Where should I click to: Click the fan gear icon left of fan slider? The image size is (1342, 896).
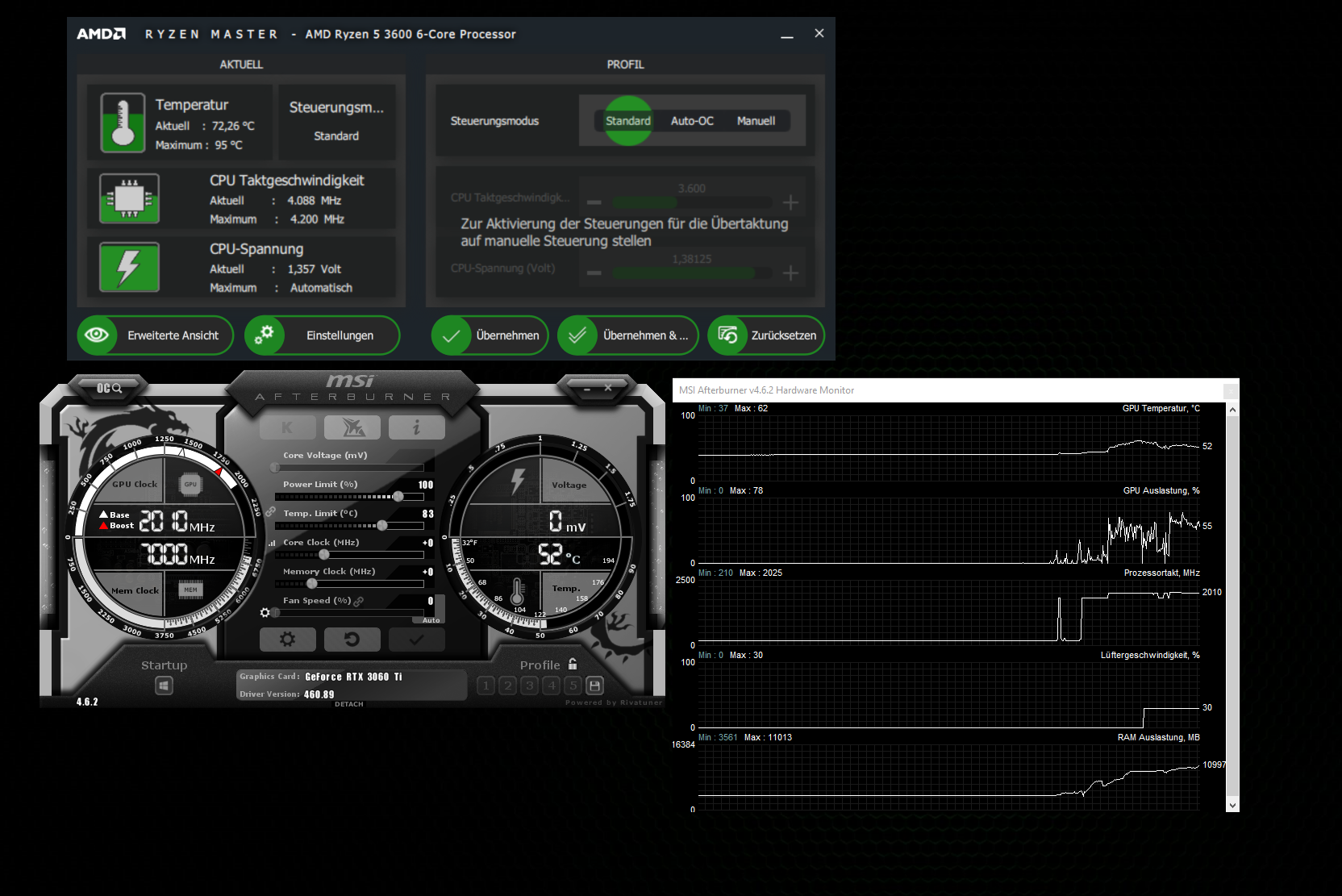265,613
